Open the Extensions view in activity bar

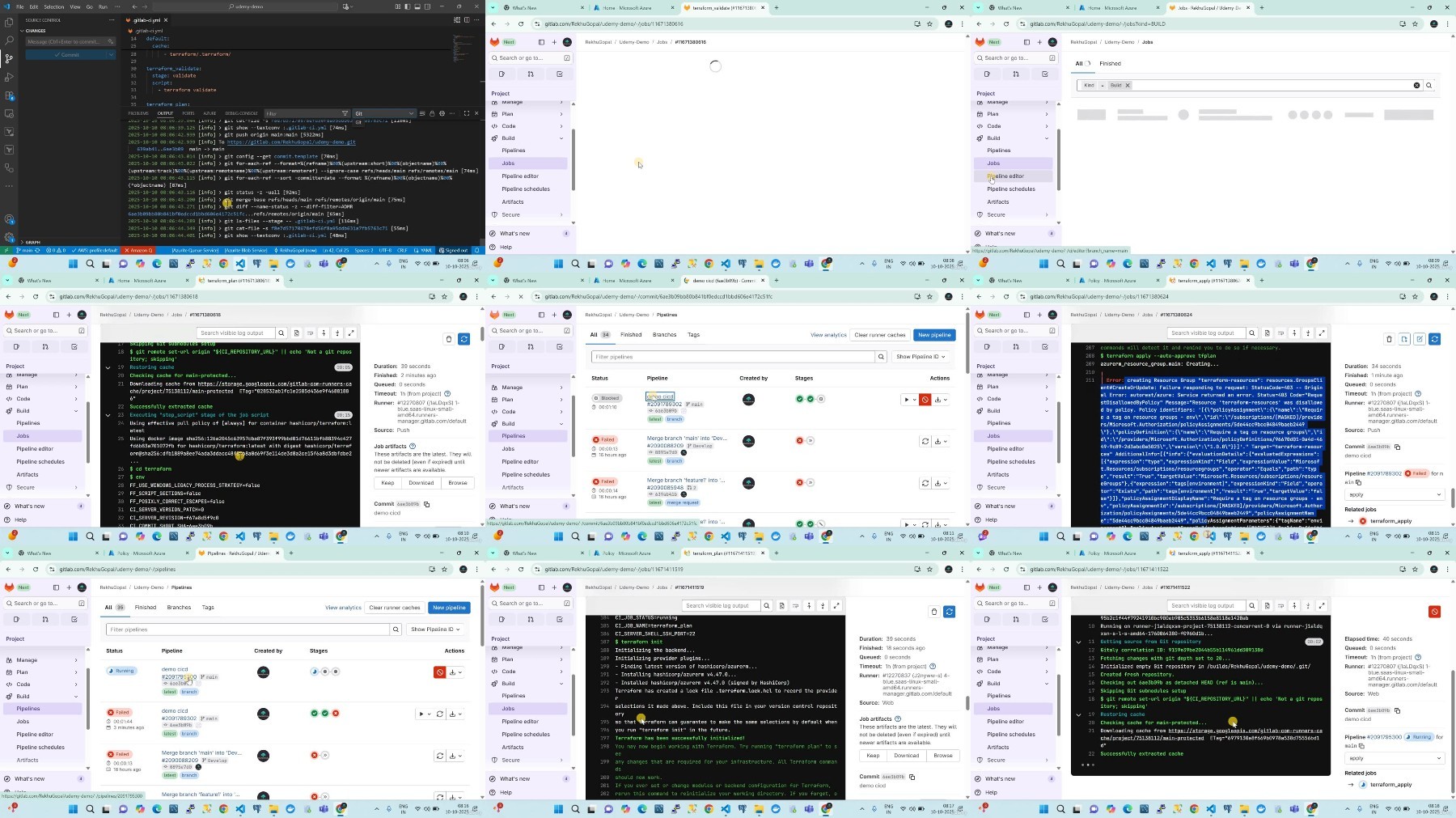pyautogui.click(x=9, y=95)
